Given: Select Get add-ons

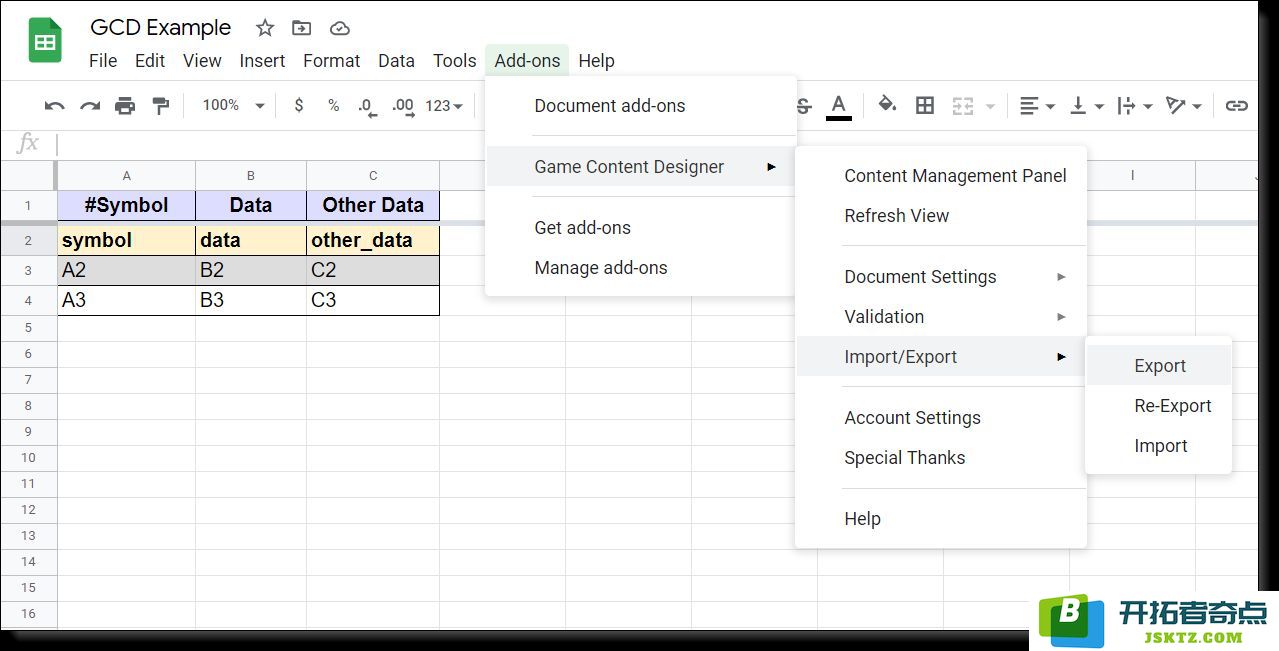Looking at the screenshot, I should pos(641,228).
